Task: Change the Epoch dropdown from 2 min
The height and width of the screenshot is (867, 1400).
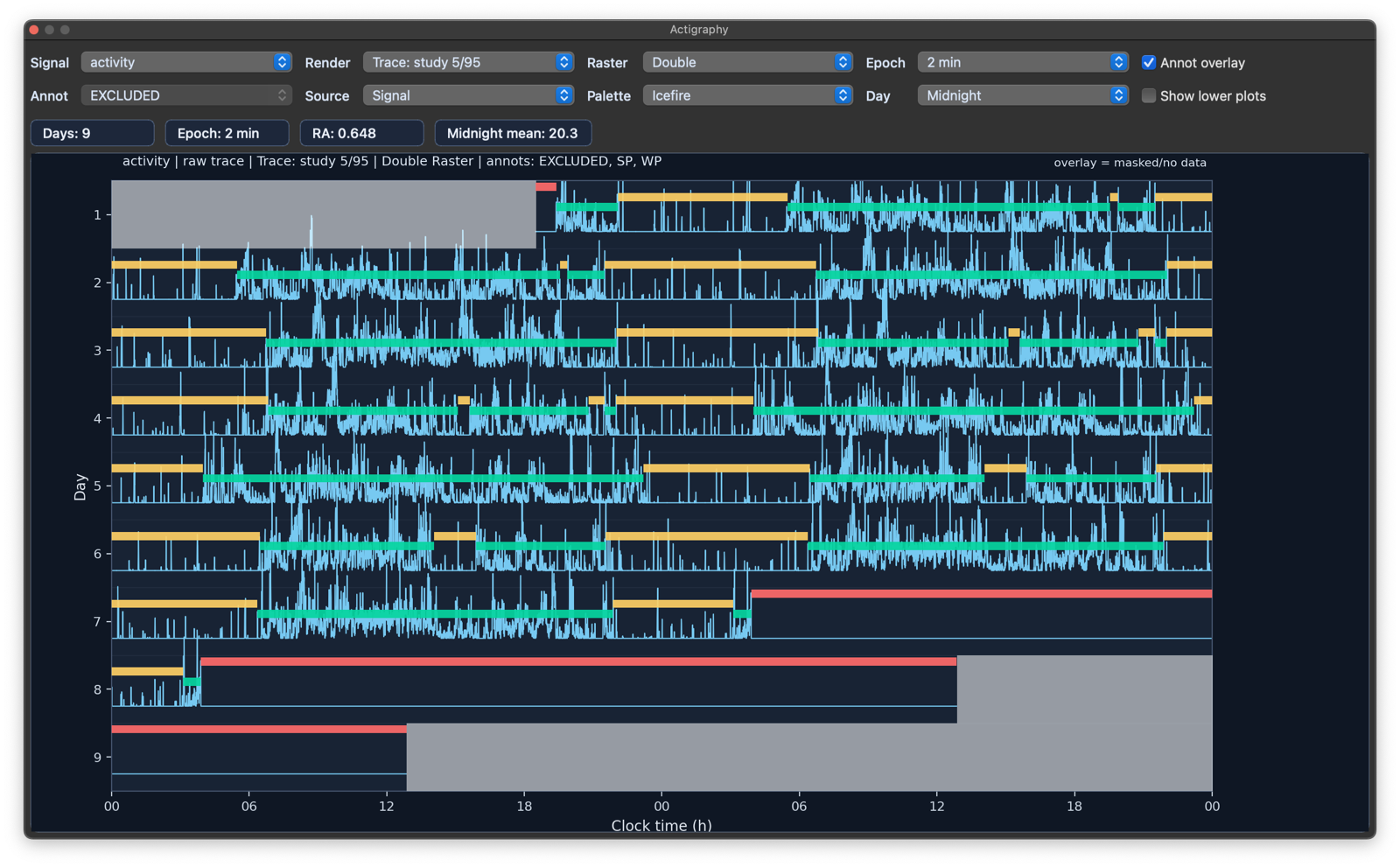Action: [x=1022, y=62]
